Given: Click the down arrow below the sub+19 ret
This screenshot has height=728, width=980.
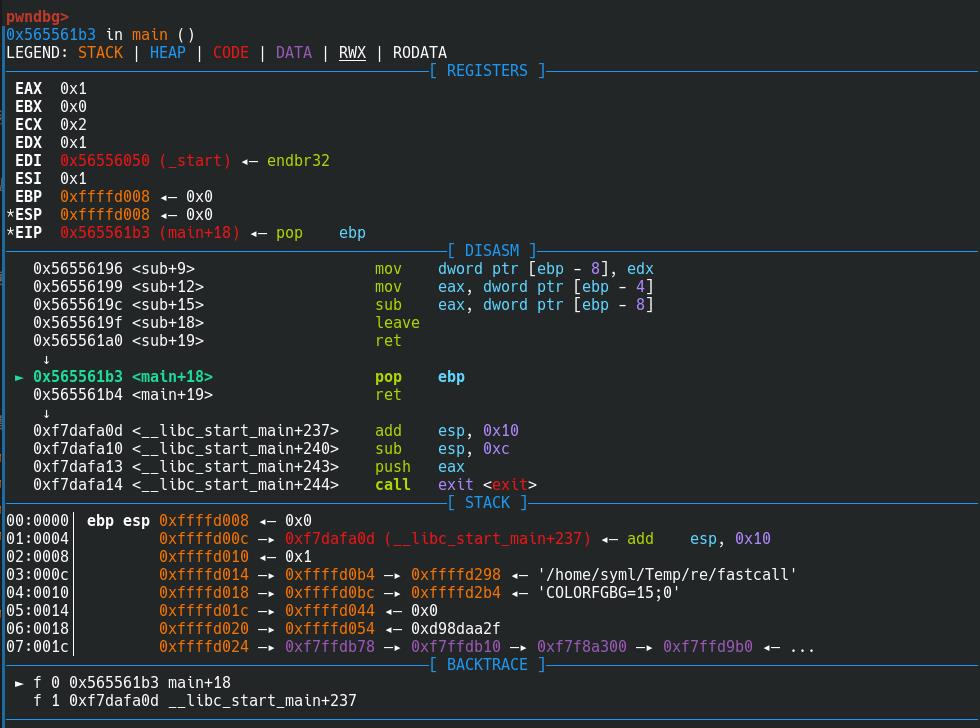Looking at the screenshot, I should pyautogui.click(x=46, y=359).
